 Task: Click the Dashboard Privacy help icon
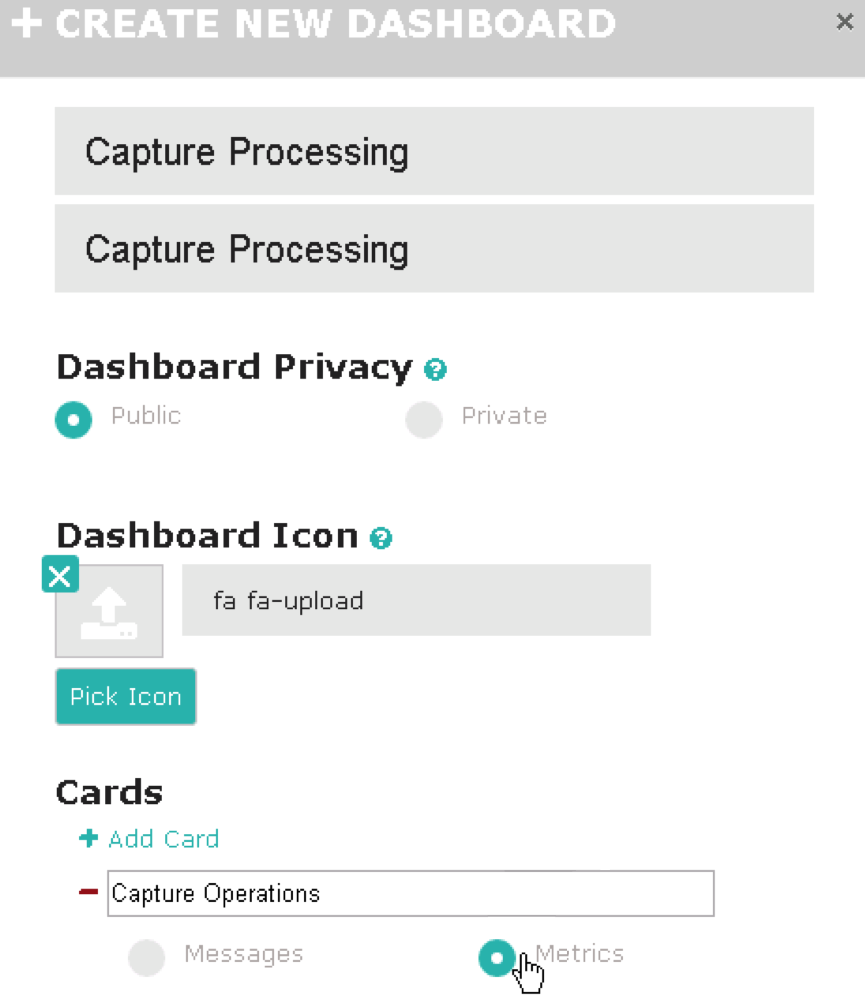click(x=435, y=369)
